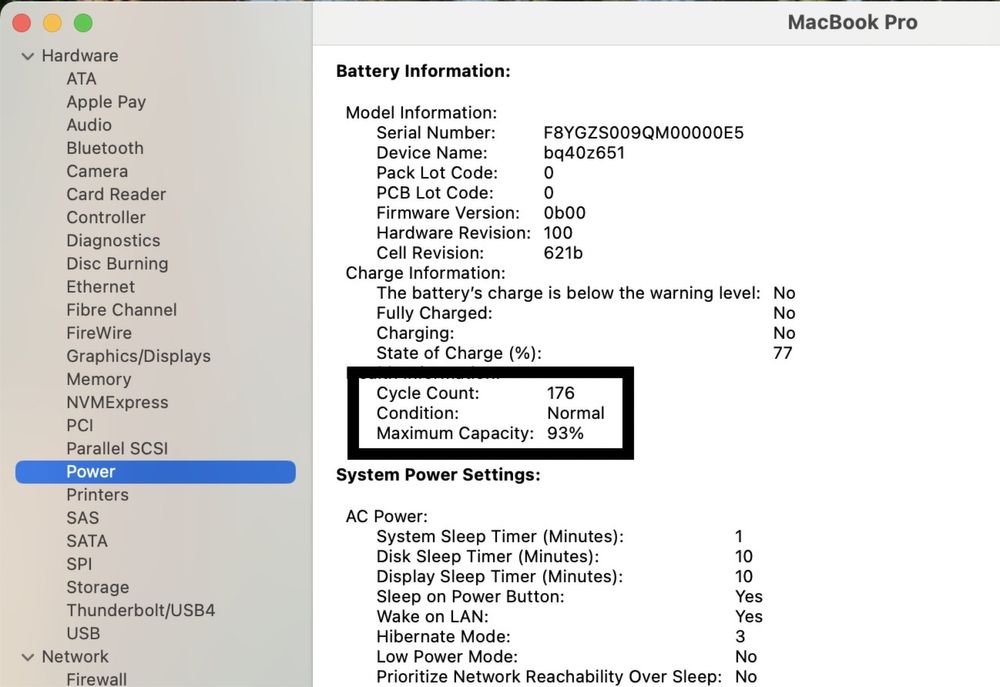Select the serial number F8YGZS009QM00000E5

pyautogui.click(x=643, y=133)
